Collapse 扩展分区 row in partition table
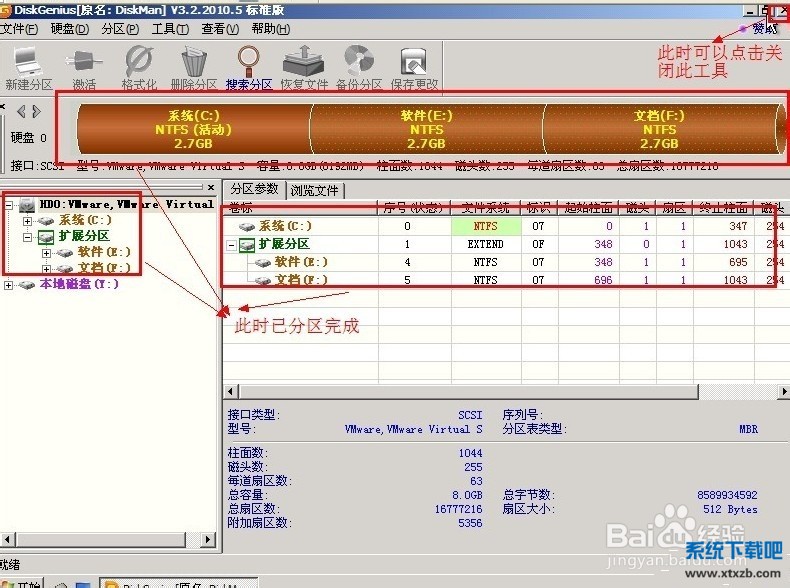790x588 pixels. pyautogui.click(x=233, y=245)
